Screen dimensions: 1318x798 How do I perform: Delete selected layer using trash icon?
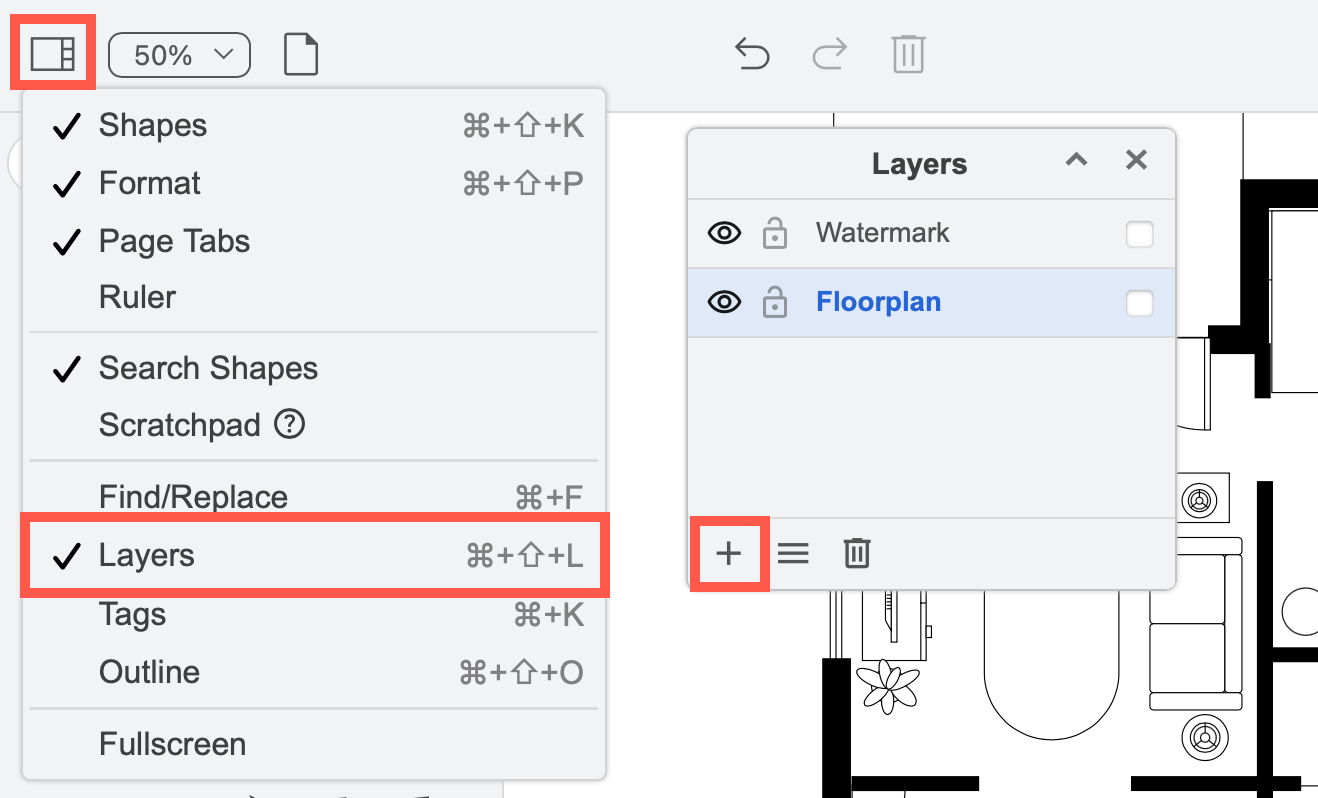coord(856,553)
